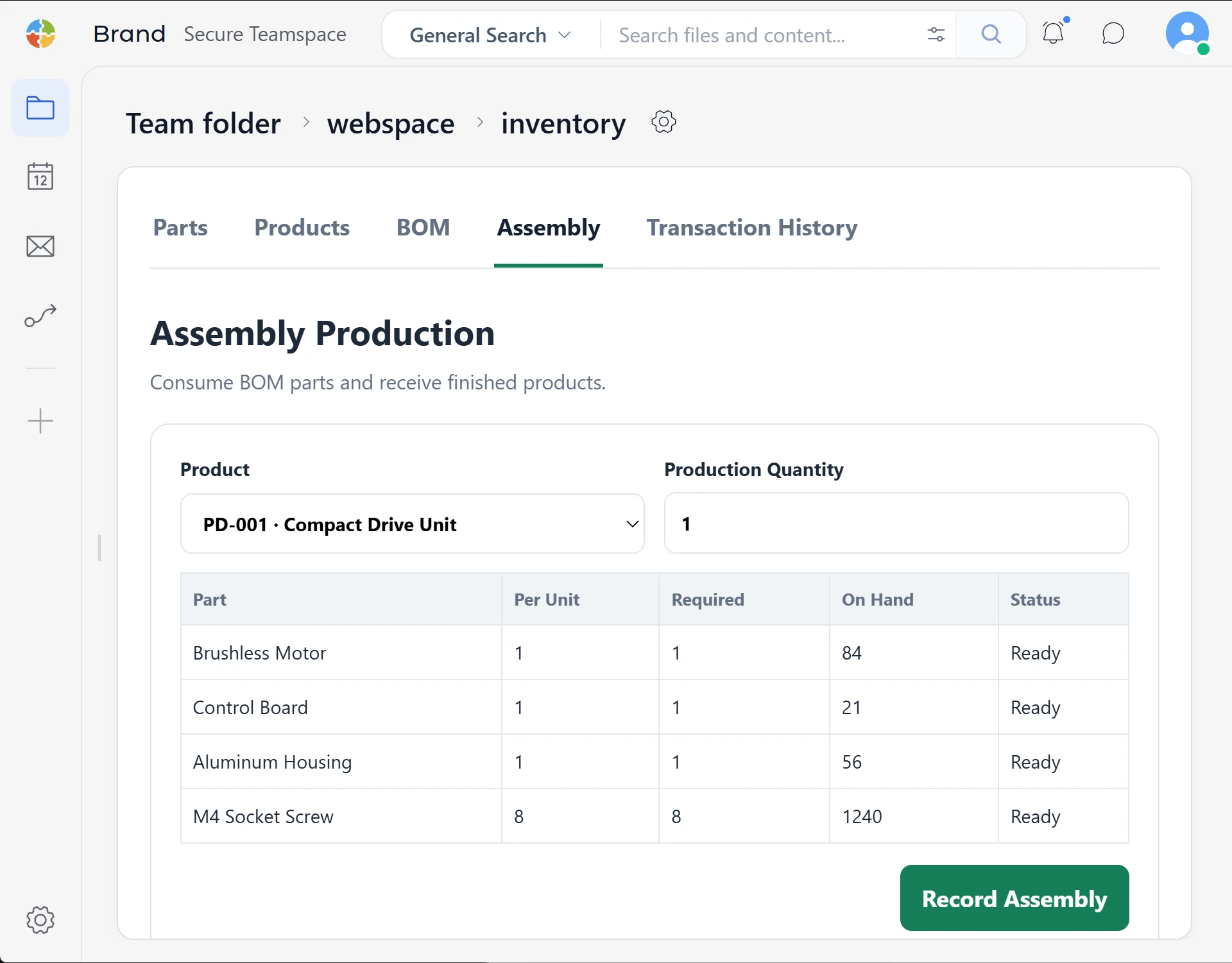Open the Product selection dropdown
The height and width of the screenshot is (963, 1232).
[413, 524]
